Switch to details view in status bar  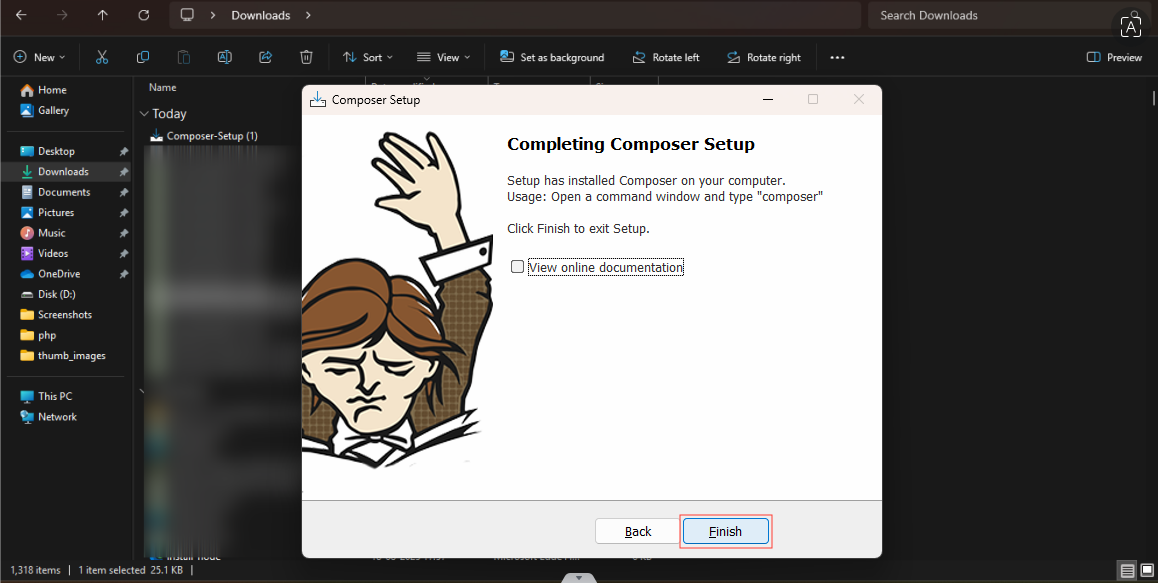1127,571
